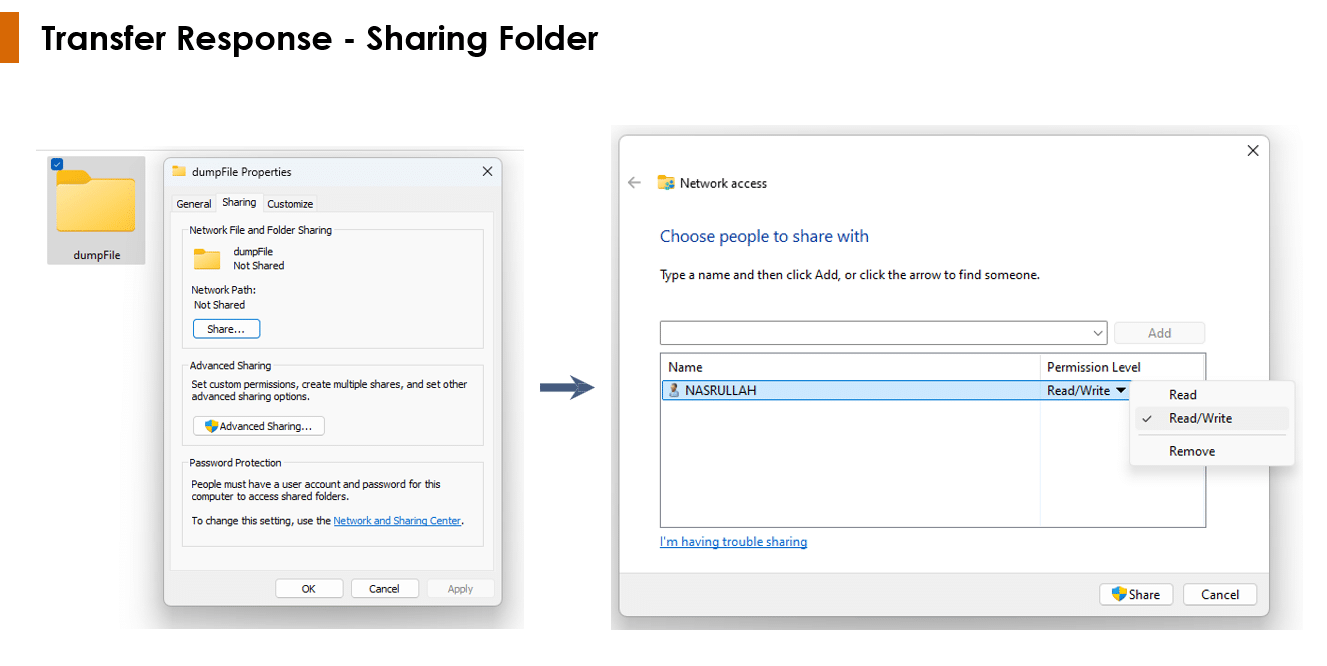
Task: Click the Add button in Network access
Action: (1159, 333)
